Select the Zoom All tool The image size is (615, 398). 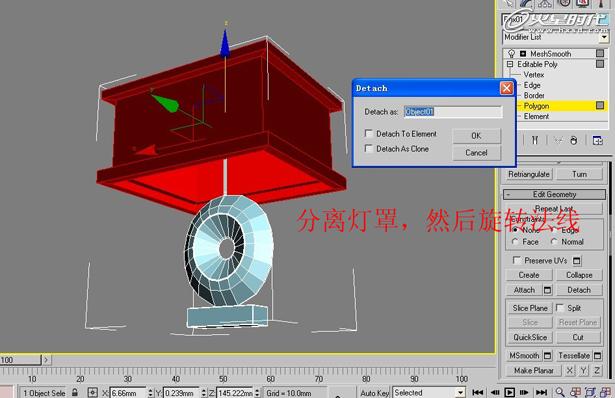[575, 392]
